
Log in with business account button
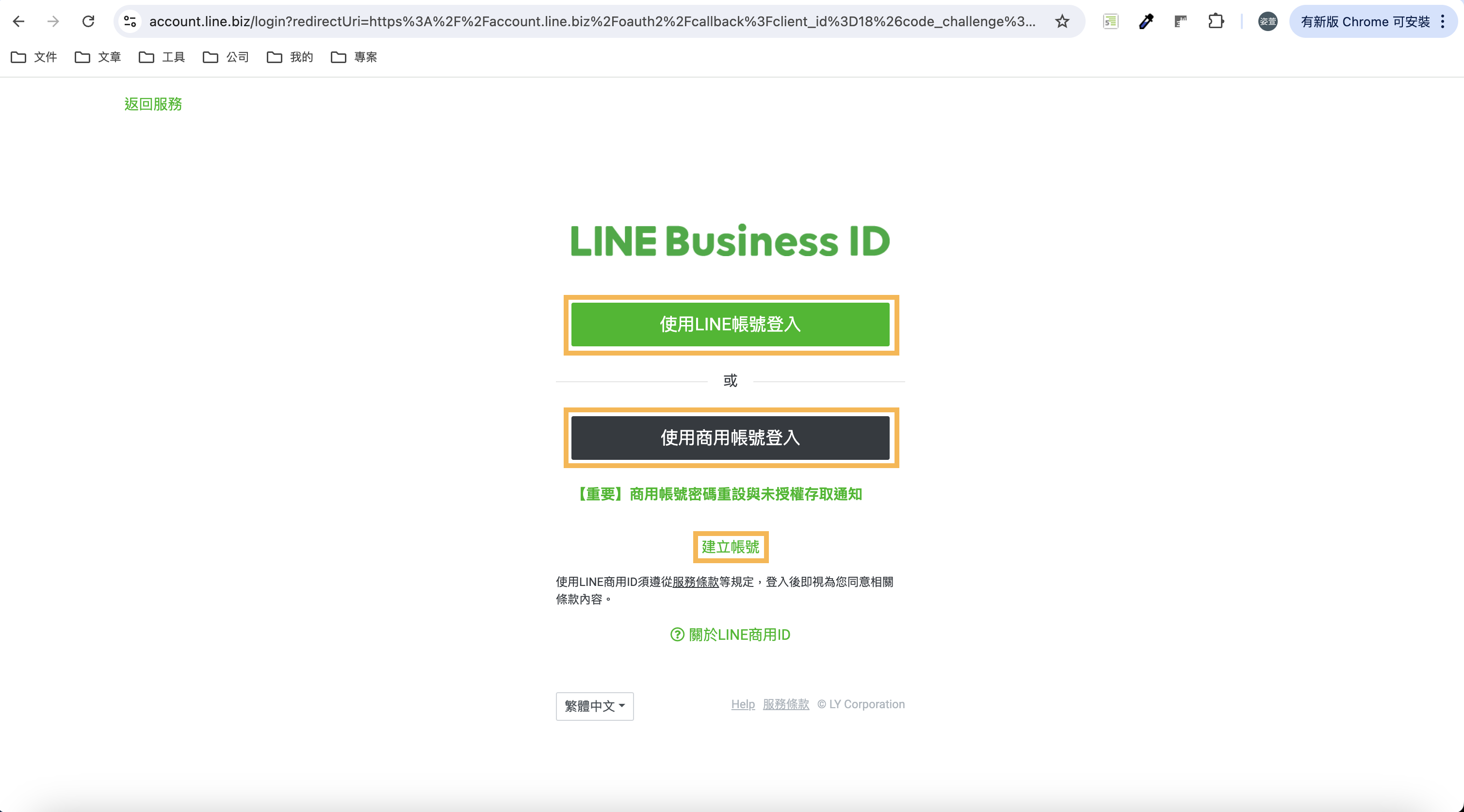click(x=730, y=438)
